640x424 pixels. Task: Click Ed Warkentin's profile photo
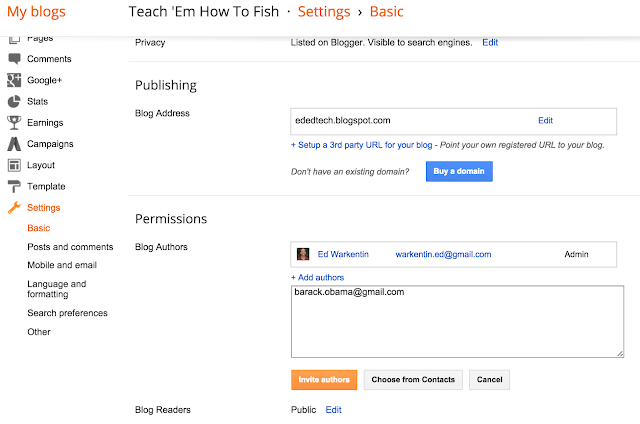pos(303,254)
